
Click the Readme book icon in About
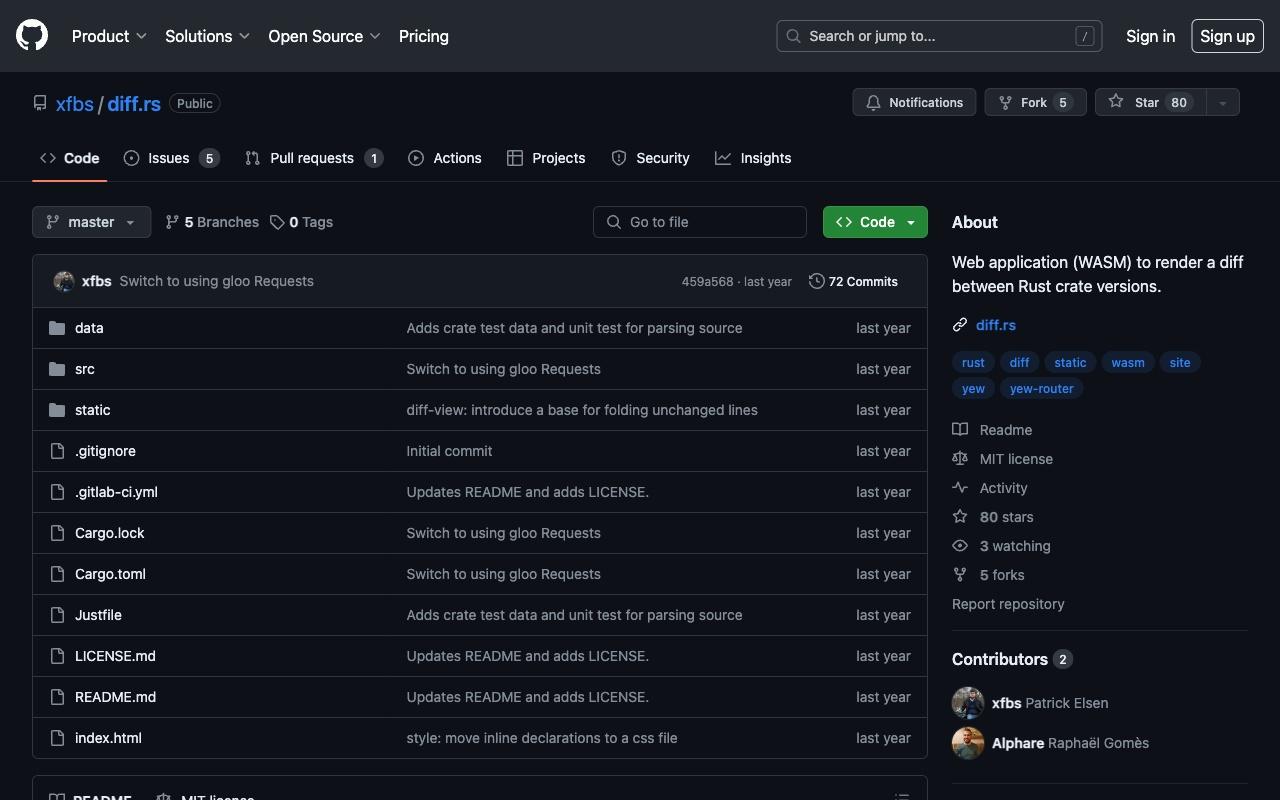pos(960,430)
